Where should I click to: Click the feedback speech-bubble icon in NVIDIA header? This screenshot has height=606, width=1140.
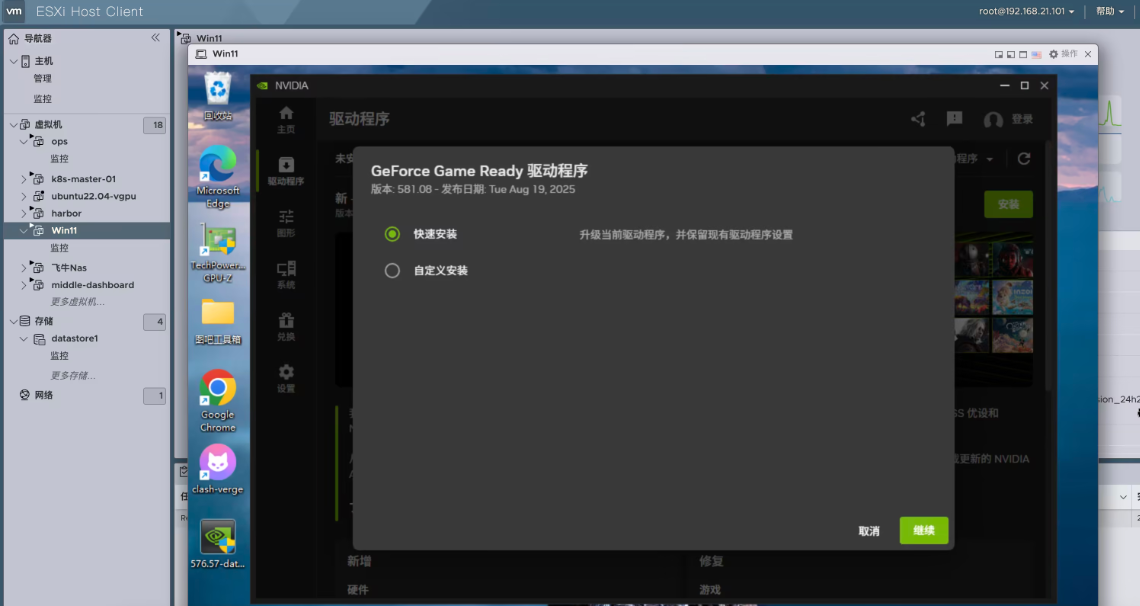pyautogui.click(x=955, y=119)
